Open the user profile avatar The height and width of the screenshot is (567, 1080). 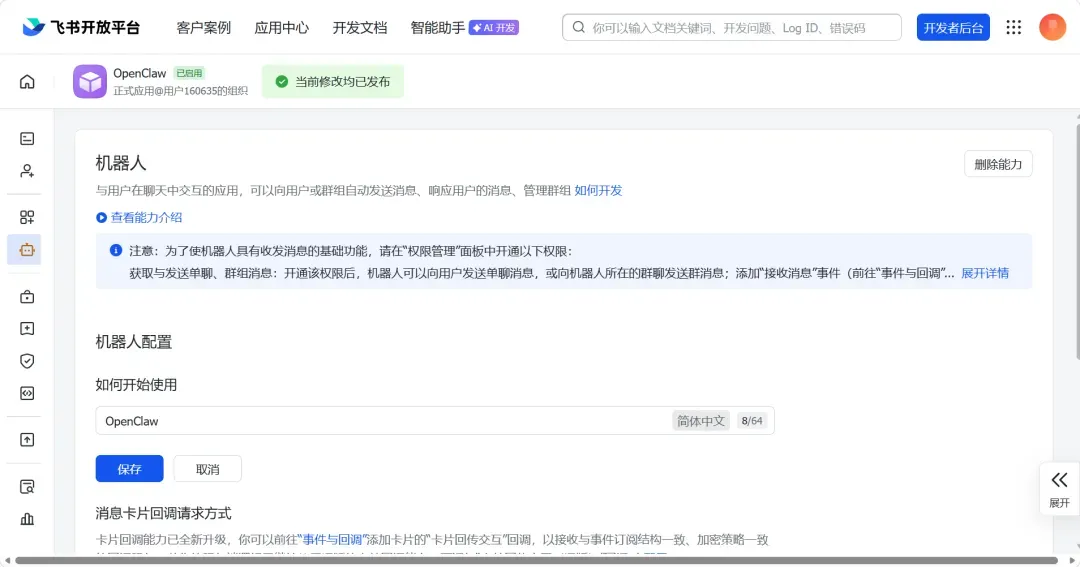tap(1052, 27)
